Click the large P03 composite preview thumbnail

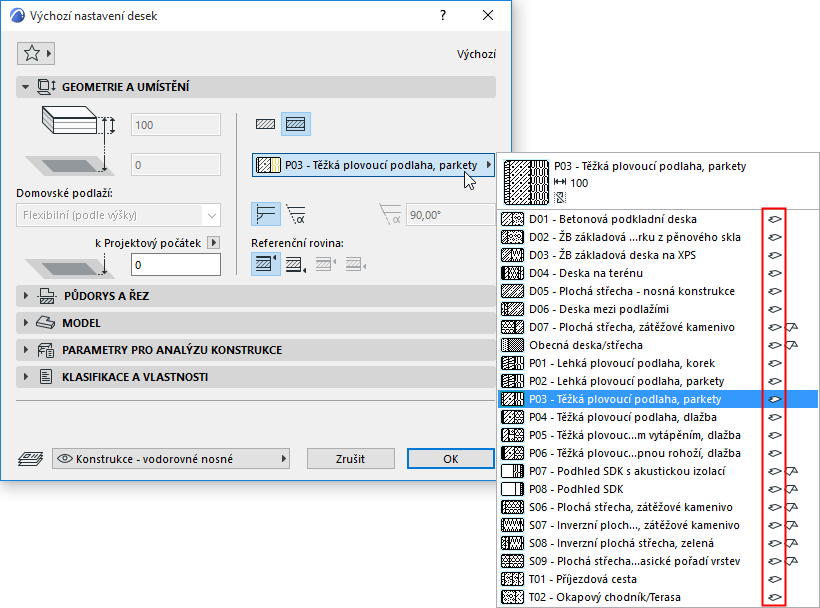tap(526, 182)
